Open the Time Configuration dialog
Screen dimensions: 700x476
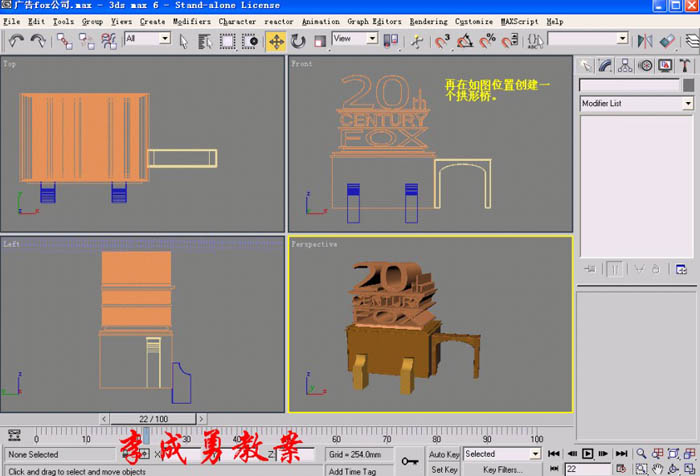tap(621, 468)
